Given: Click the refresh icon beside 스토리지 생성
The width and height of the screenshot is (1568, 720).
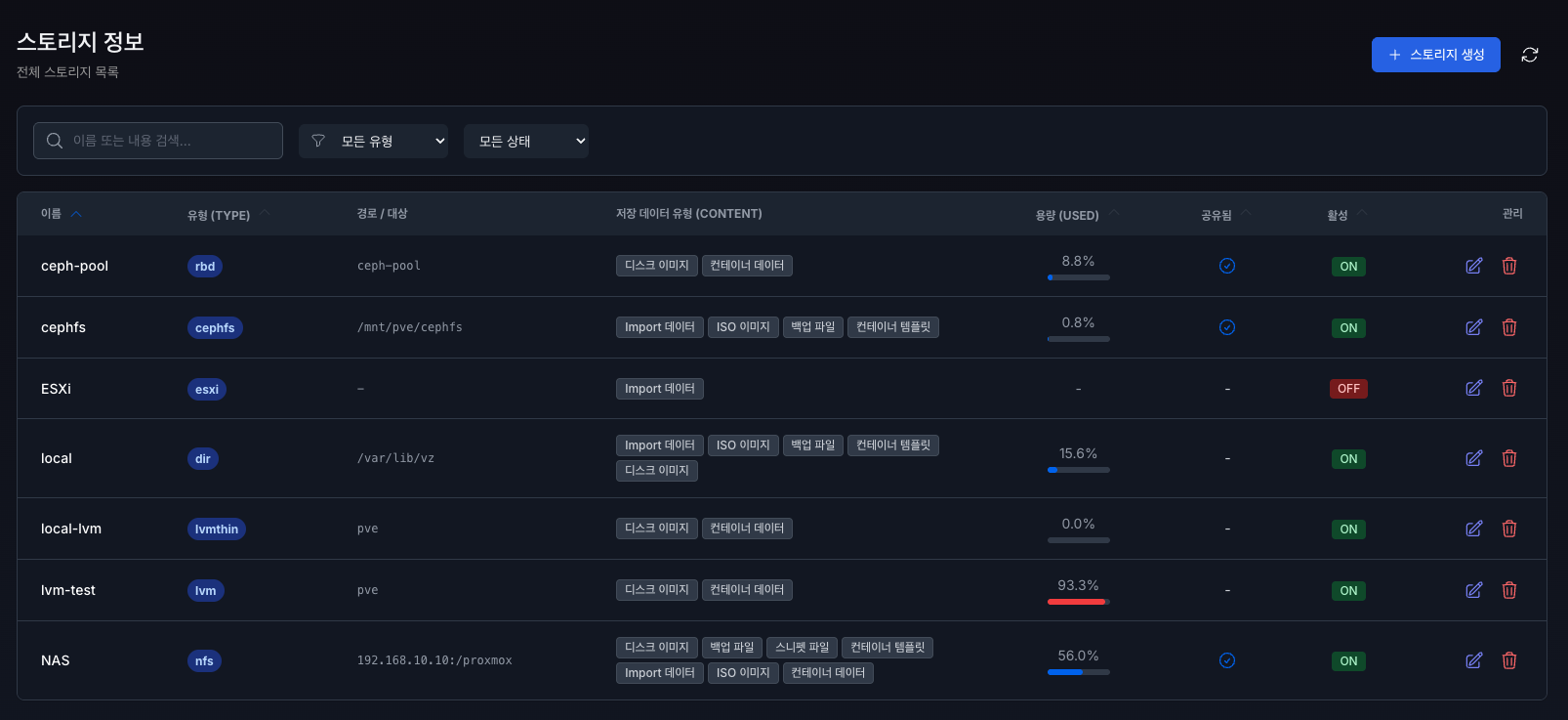Looking at the screenshot, I should pos(1529,55).
